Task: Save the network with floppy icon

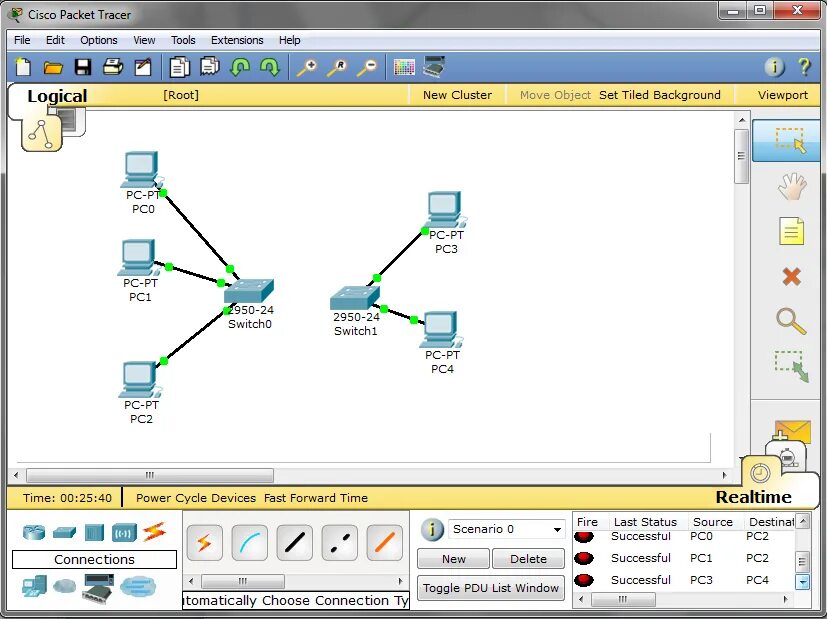Action: pos(83,67)
